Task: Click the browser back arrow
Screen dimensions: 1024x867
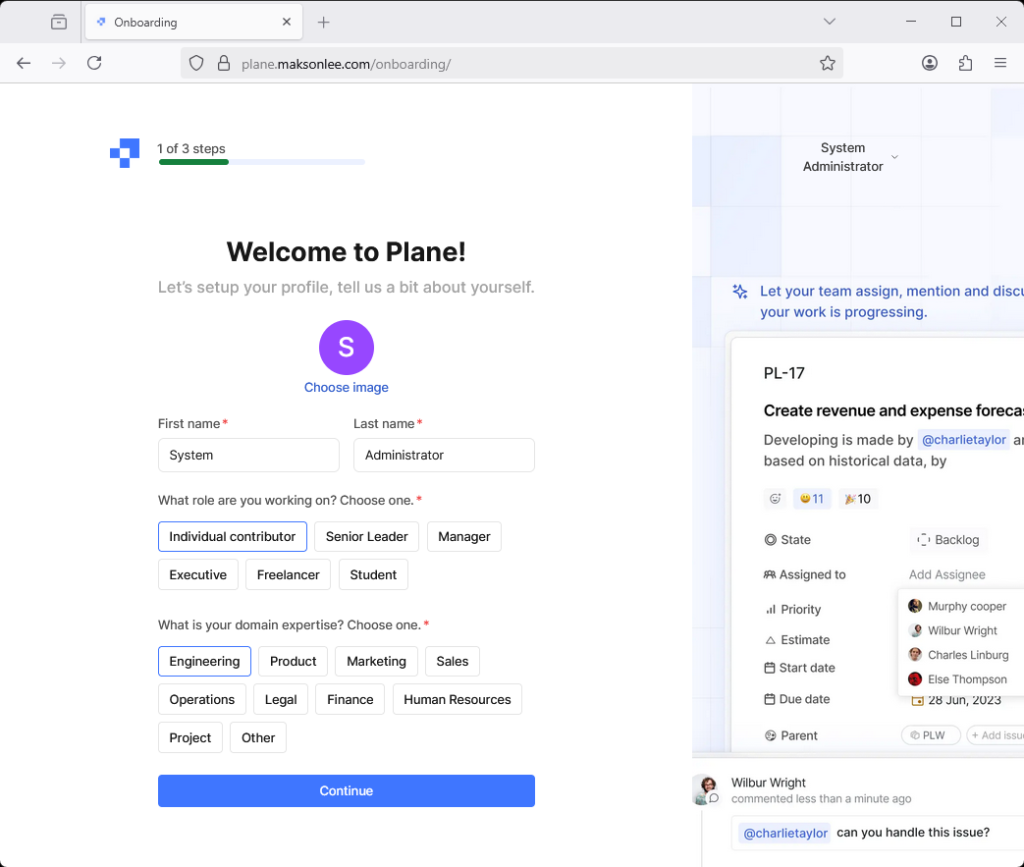Action: click(x=24, y=63)
